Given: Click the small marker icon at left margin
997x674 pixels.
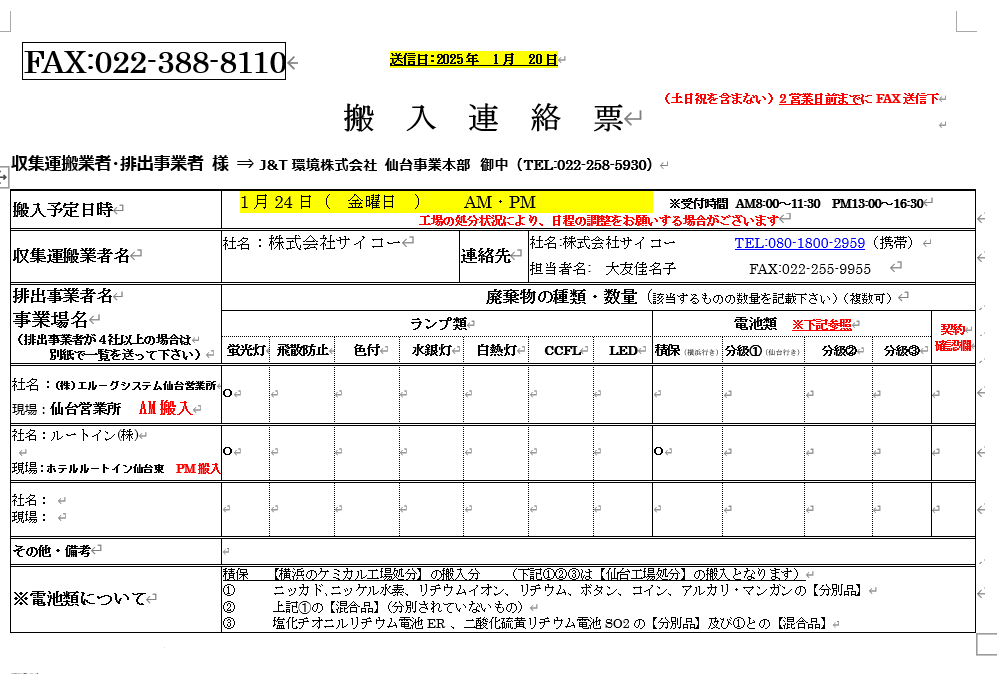Looking at the screenshot, I should [4, 176].
